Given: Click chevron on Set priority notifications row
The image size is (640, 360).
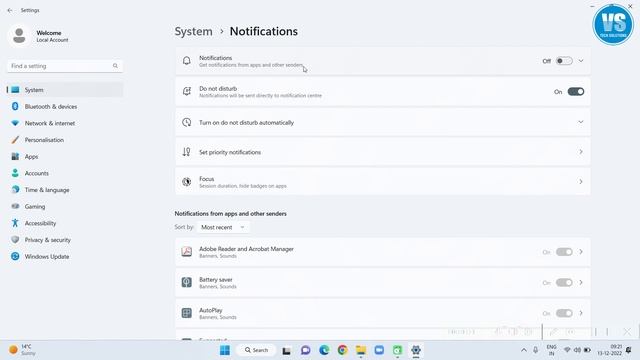Looking at the screenshot, I should tap(581, 152).
